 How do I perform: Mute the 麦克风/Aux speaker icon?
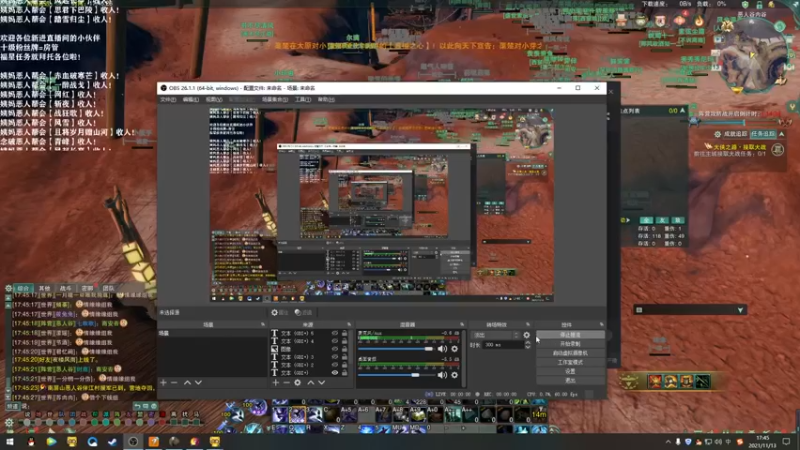coord(442,349)
